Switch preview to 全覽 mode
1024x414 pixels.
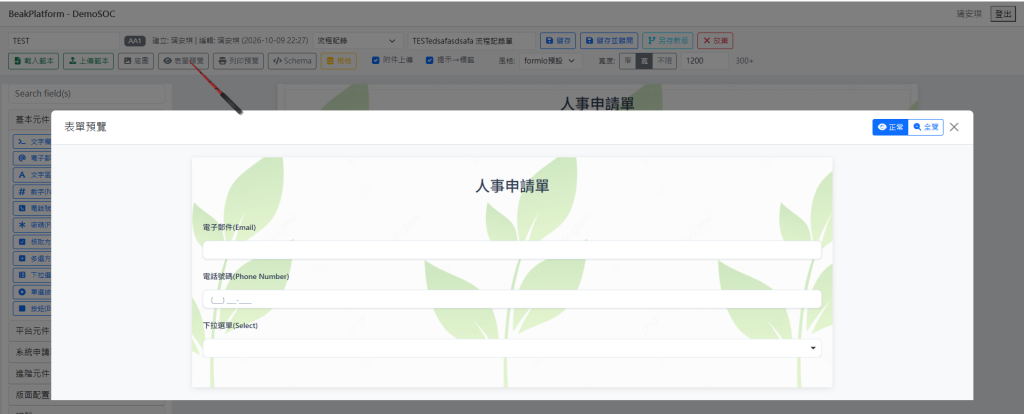coord(926,127)
